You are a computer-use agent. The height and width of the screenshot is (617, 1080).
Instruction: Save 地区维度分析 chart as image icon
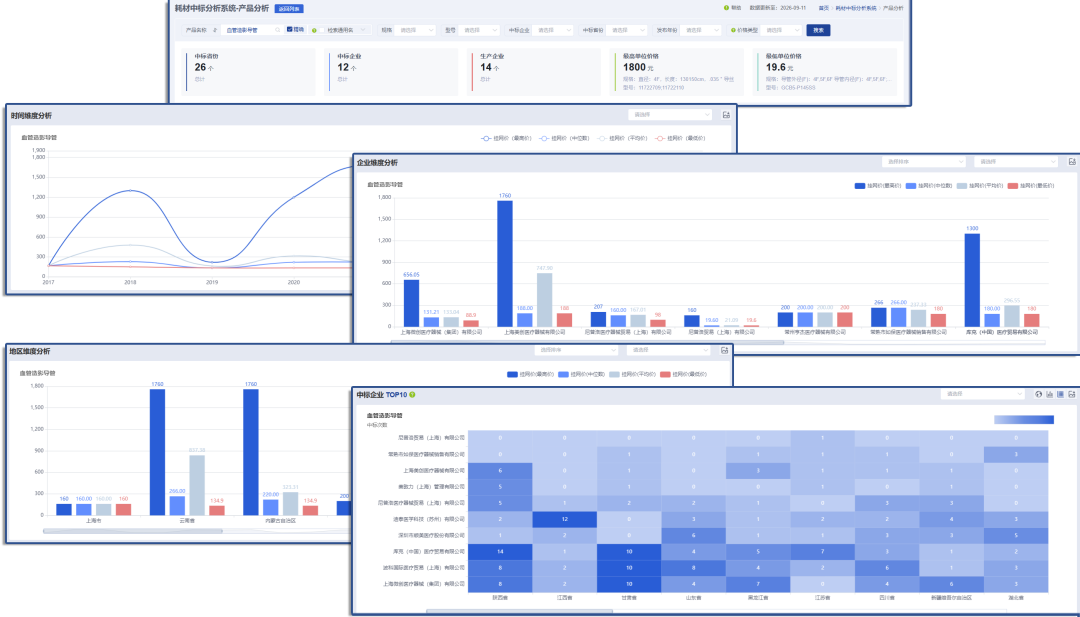[724, 351]
